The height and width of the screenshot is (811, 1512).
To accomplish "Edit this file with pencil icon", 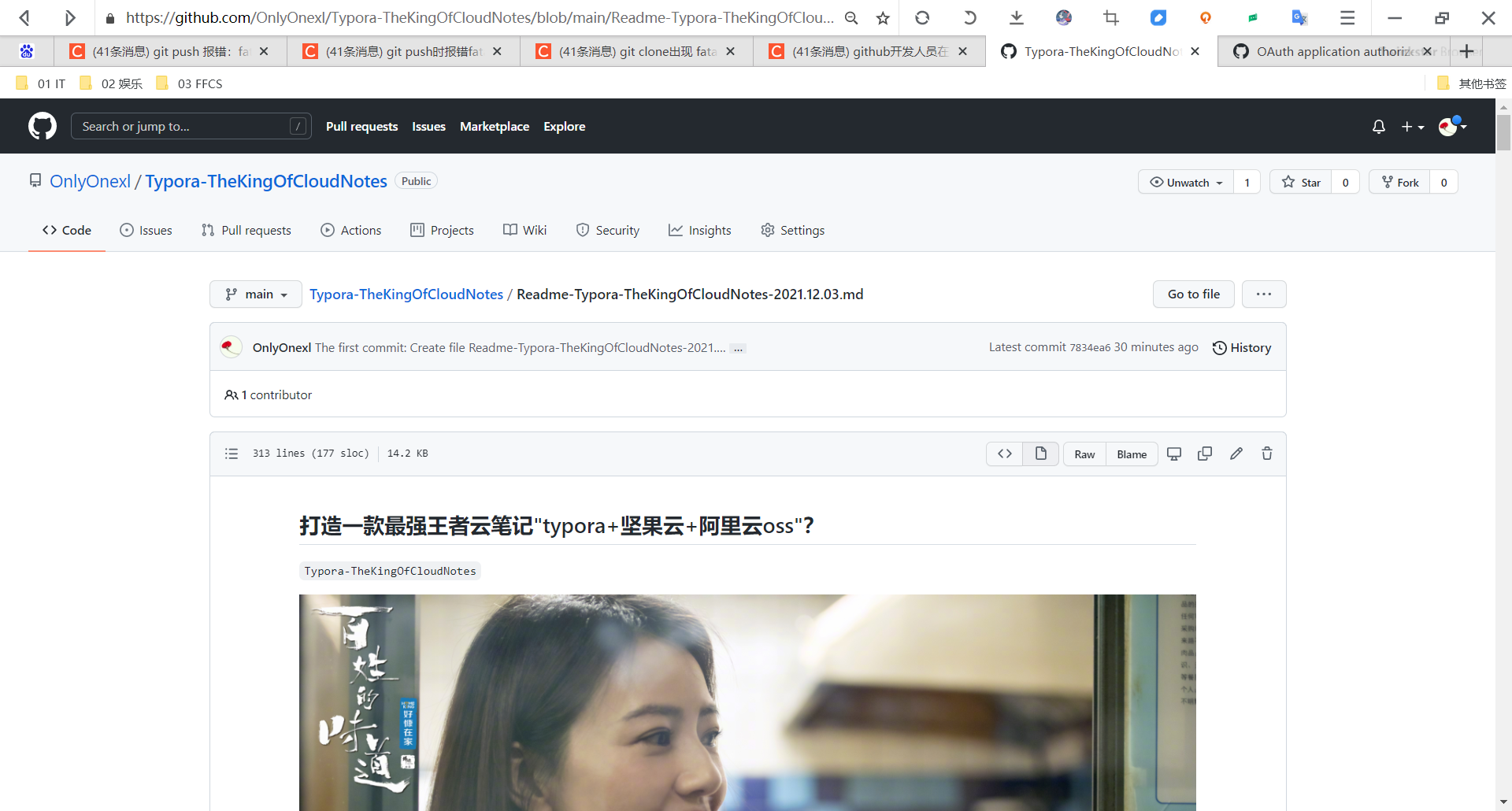I will tap(1236, 454).
